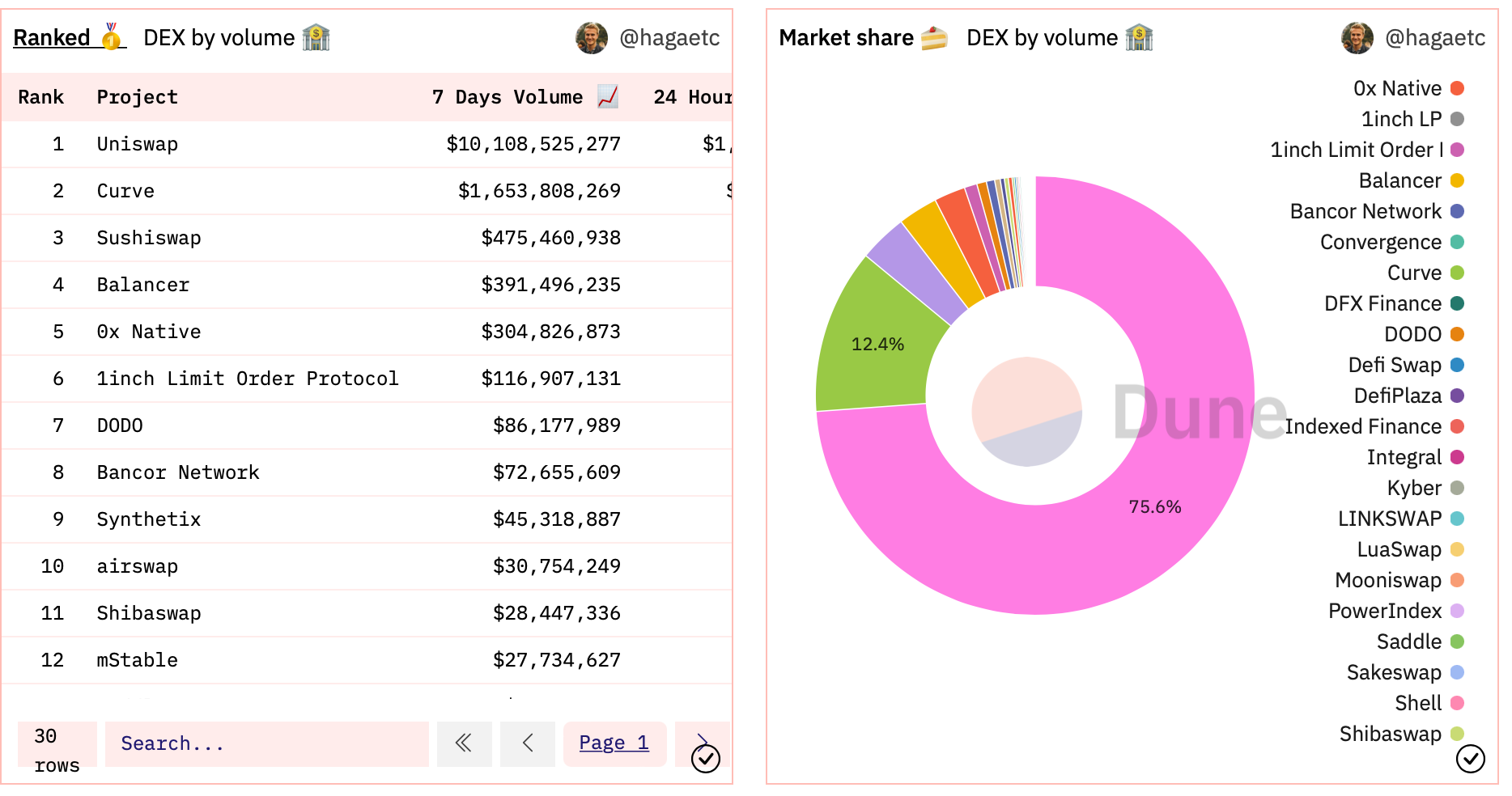Click the Market share chart title

(846, 38)
